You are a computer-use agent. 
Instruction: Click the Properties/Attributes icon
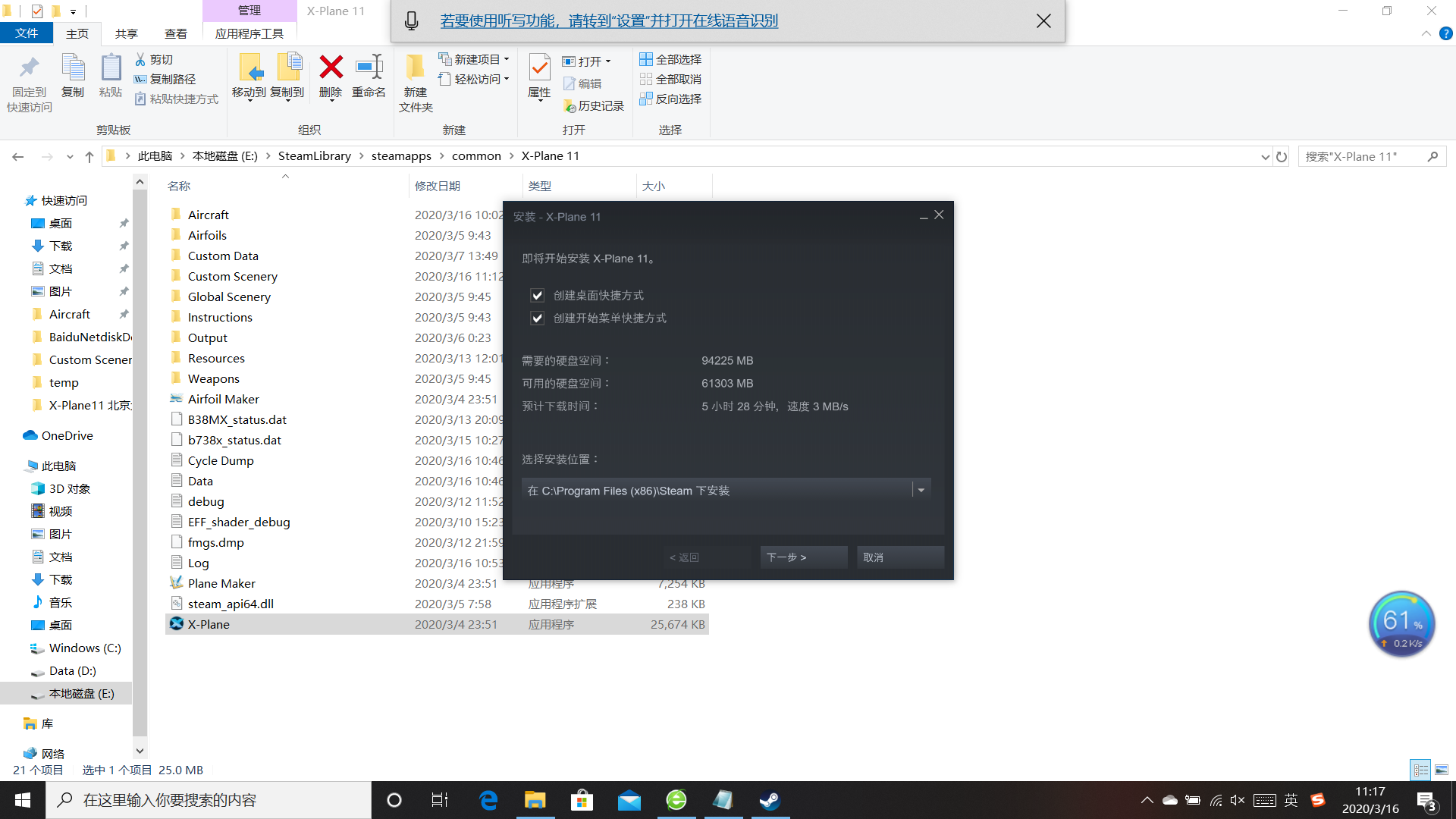tap(538, 77)
